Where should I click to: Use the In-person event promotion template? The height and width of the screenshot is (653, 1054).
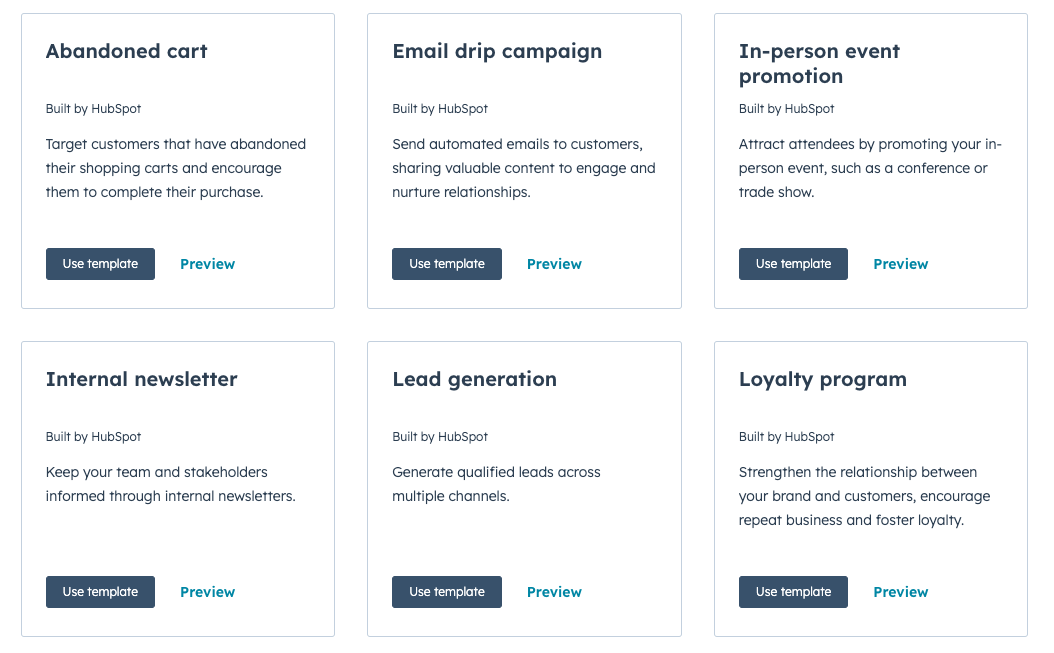point(793,264)
